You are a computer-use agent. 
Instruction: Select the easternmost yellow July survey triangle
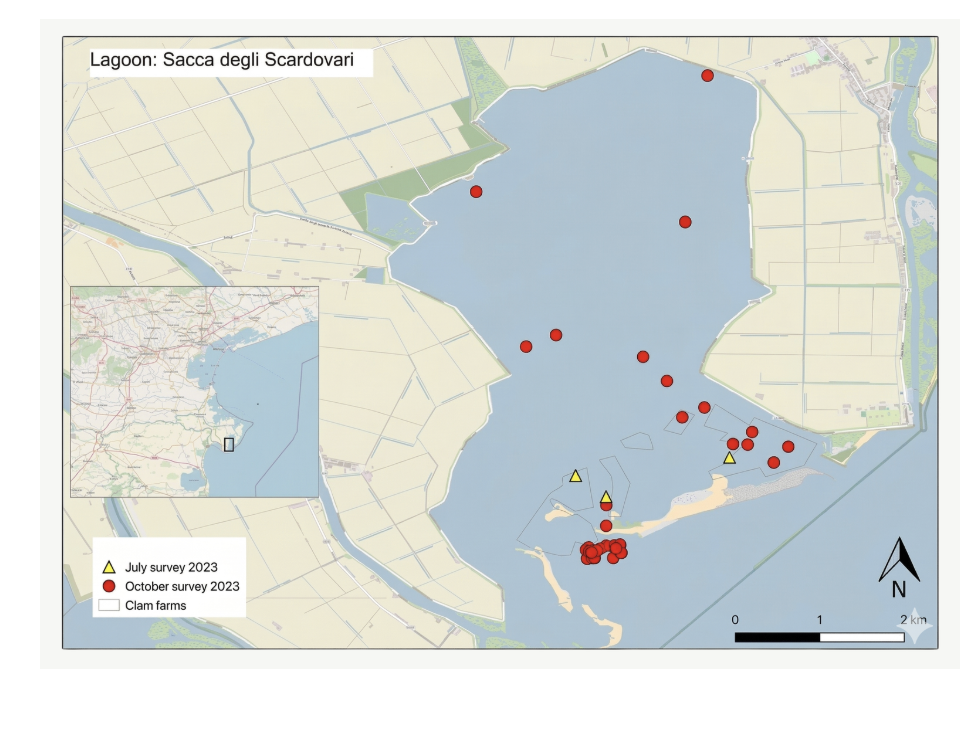click(x=729, y=458)
